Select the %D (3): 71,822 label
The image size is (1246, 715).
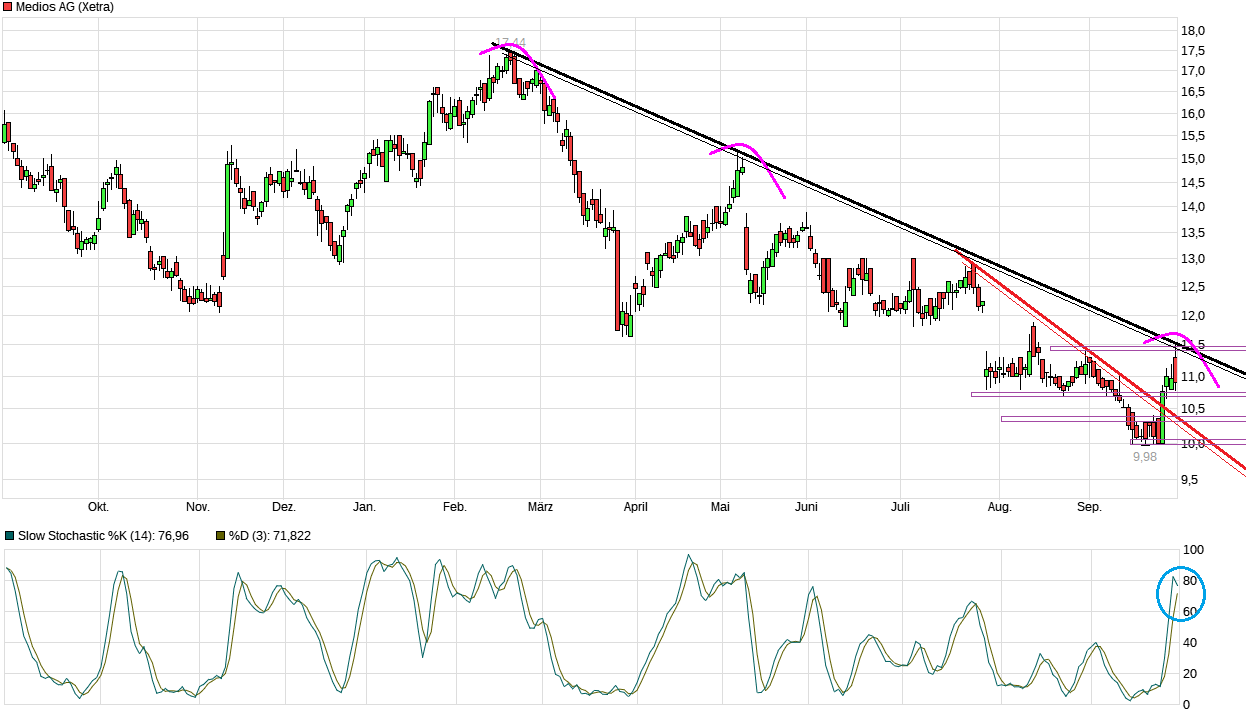pyautogui.click(x=270, y=536)
